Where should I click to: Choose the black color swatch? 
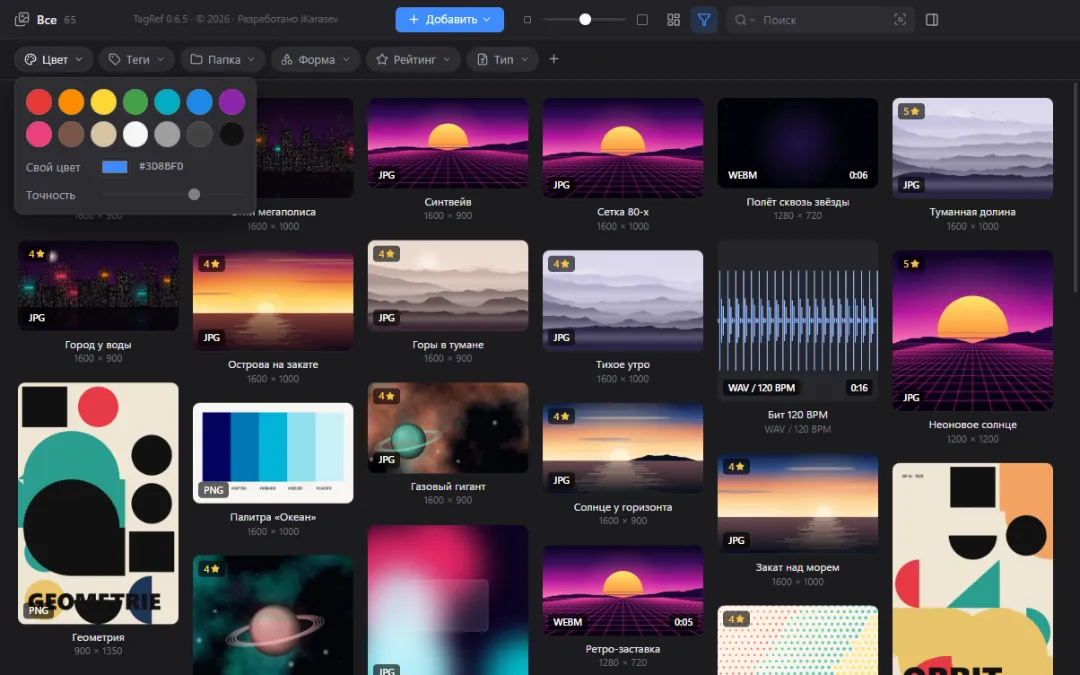pyautogui.click(x=232, y=134)
